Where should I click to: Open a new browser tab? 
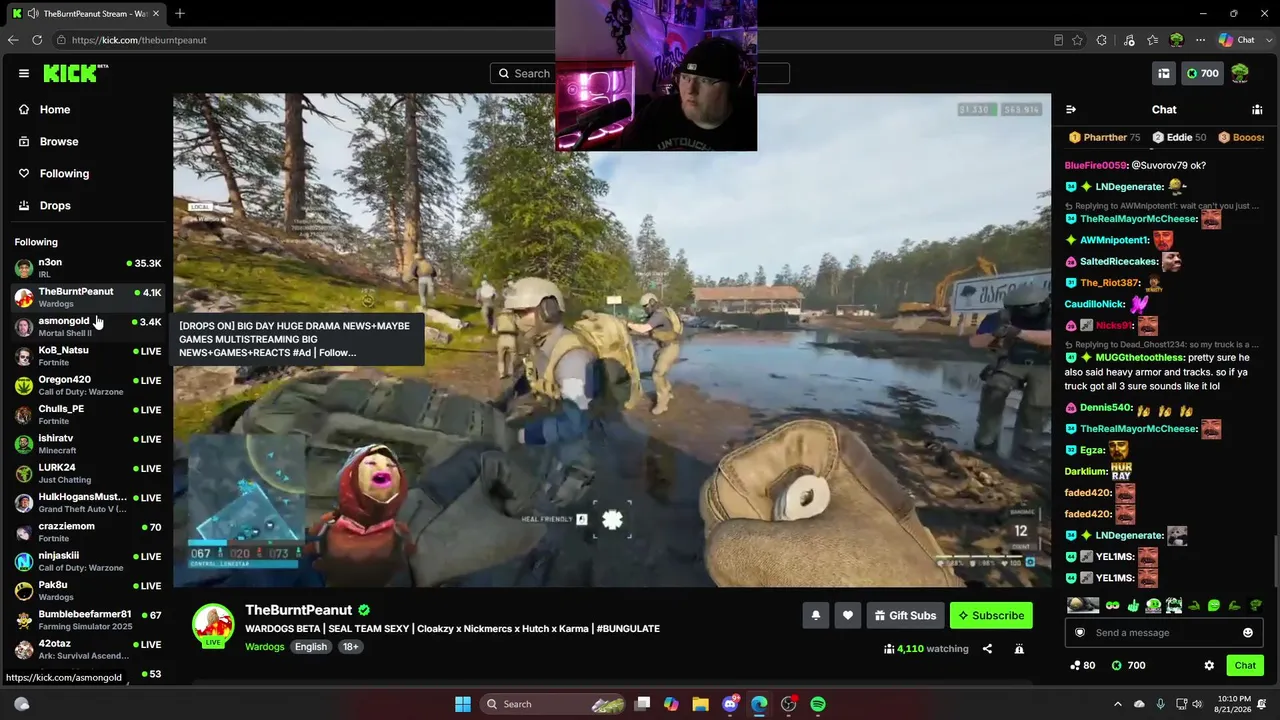point(180,13)
